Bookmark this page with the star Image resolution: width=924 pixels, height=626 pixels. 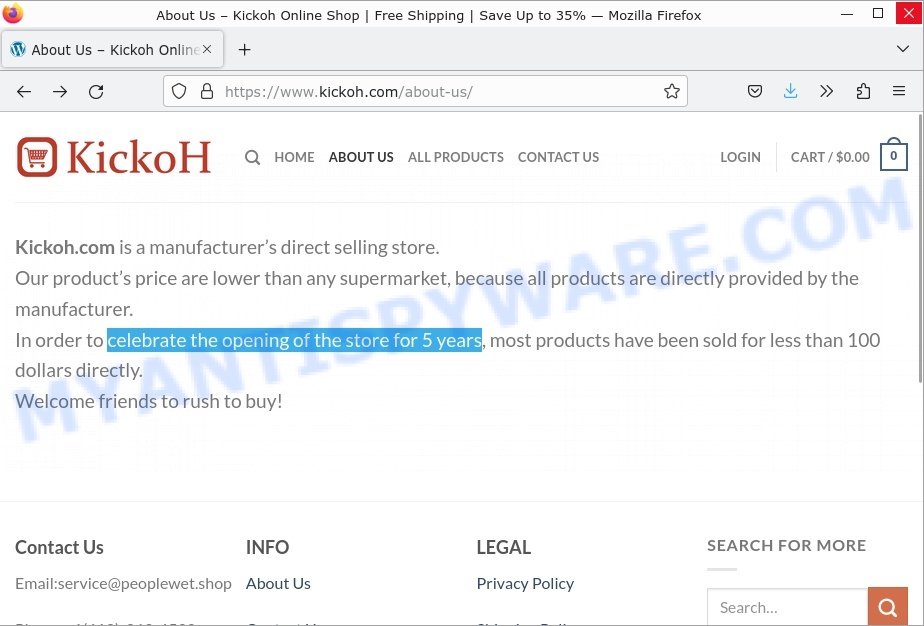tap(672, 91)
